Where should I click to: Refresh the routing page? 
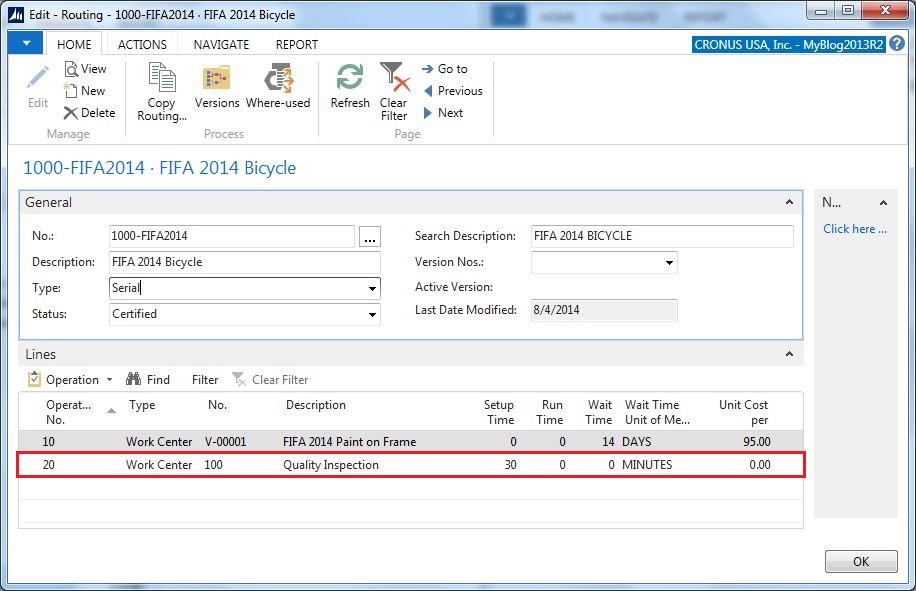tap(350, 86)
